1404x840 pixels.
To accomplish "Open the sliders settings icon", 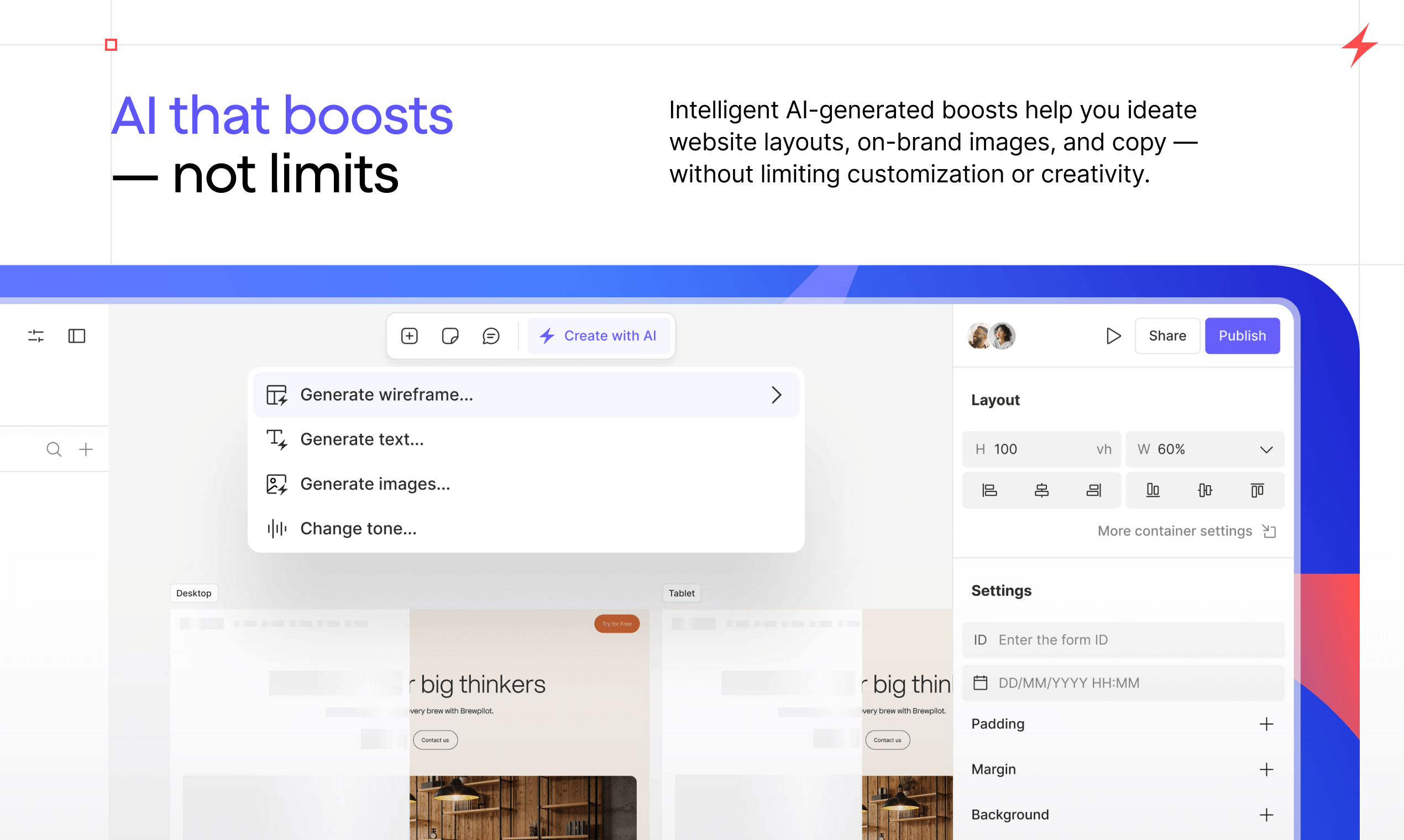I will [x=36, y=335].
